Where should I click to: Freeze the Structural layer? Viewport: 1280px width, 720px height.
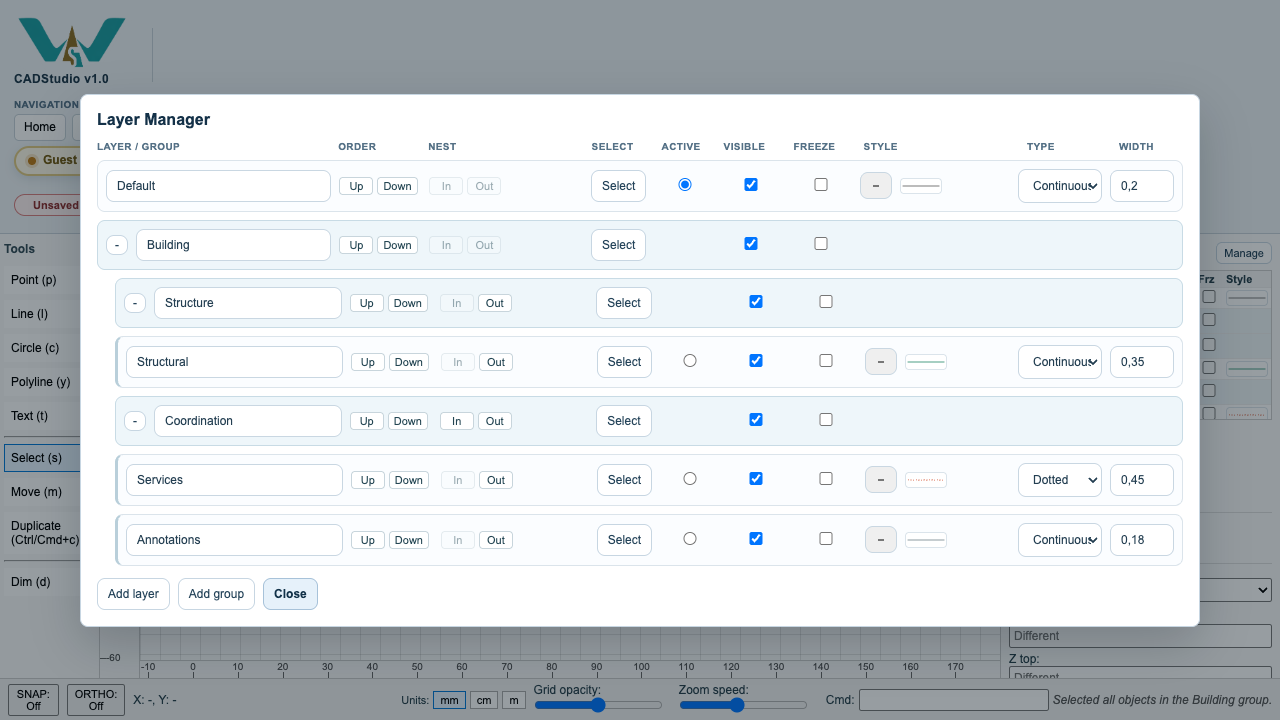coord(826,361)
